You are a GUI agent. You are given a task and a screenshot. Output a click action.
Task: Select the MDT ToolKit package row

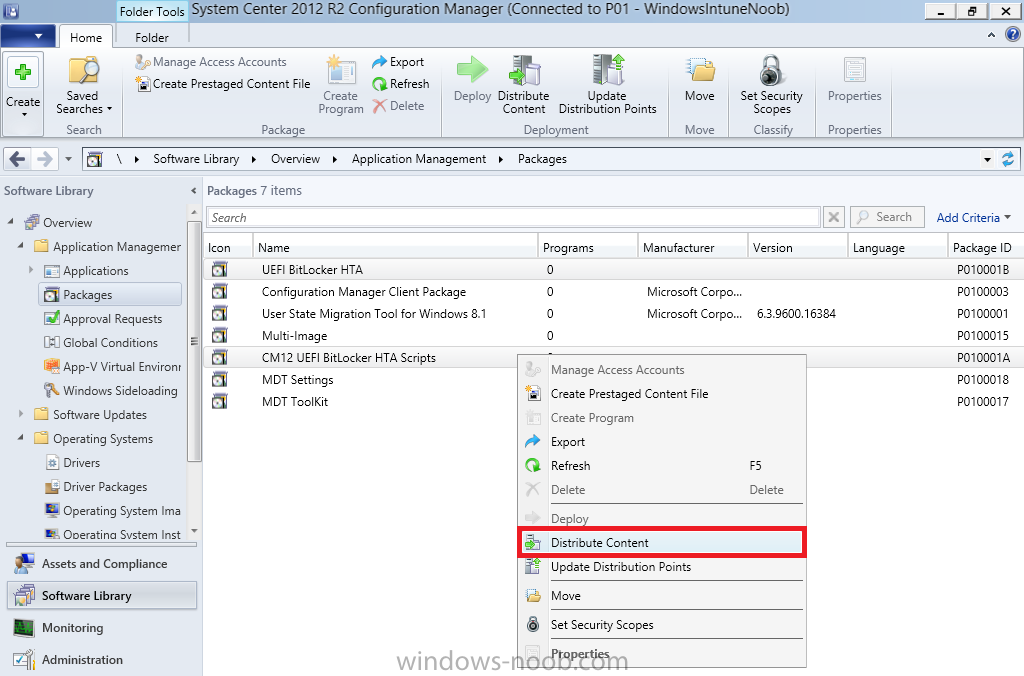(x=613, y=402)
